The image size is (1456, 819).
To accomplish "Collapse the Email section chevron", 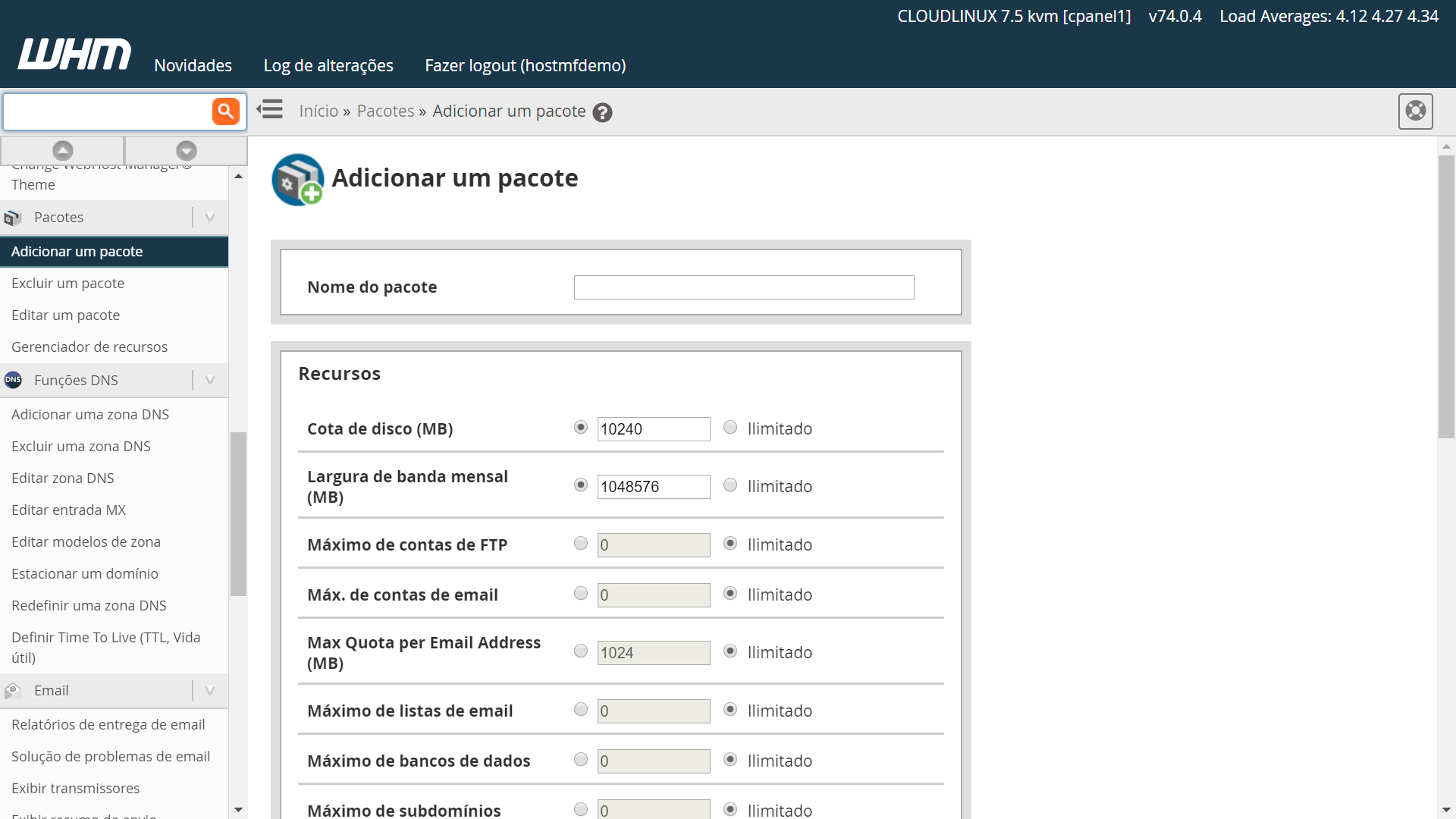I will 210,690.
